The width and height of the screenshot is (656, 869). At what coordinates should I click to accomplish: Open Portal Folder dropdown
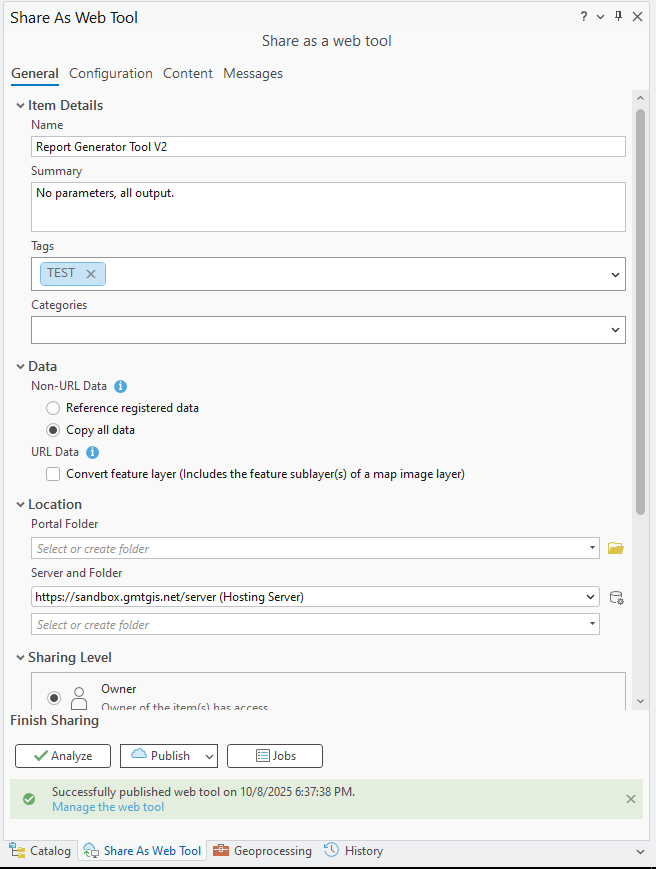tap(592, 548)
